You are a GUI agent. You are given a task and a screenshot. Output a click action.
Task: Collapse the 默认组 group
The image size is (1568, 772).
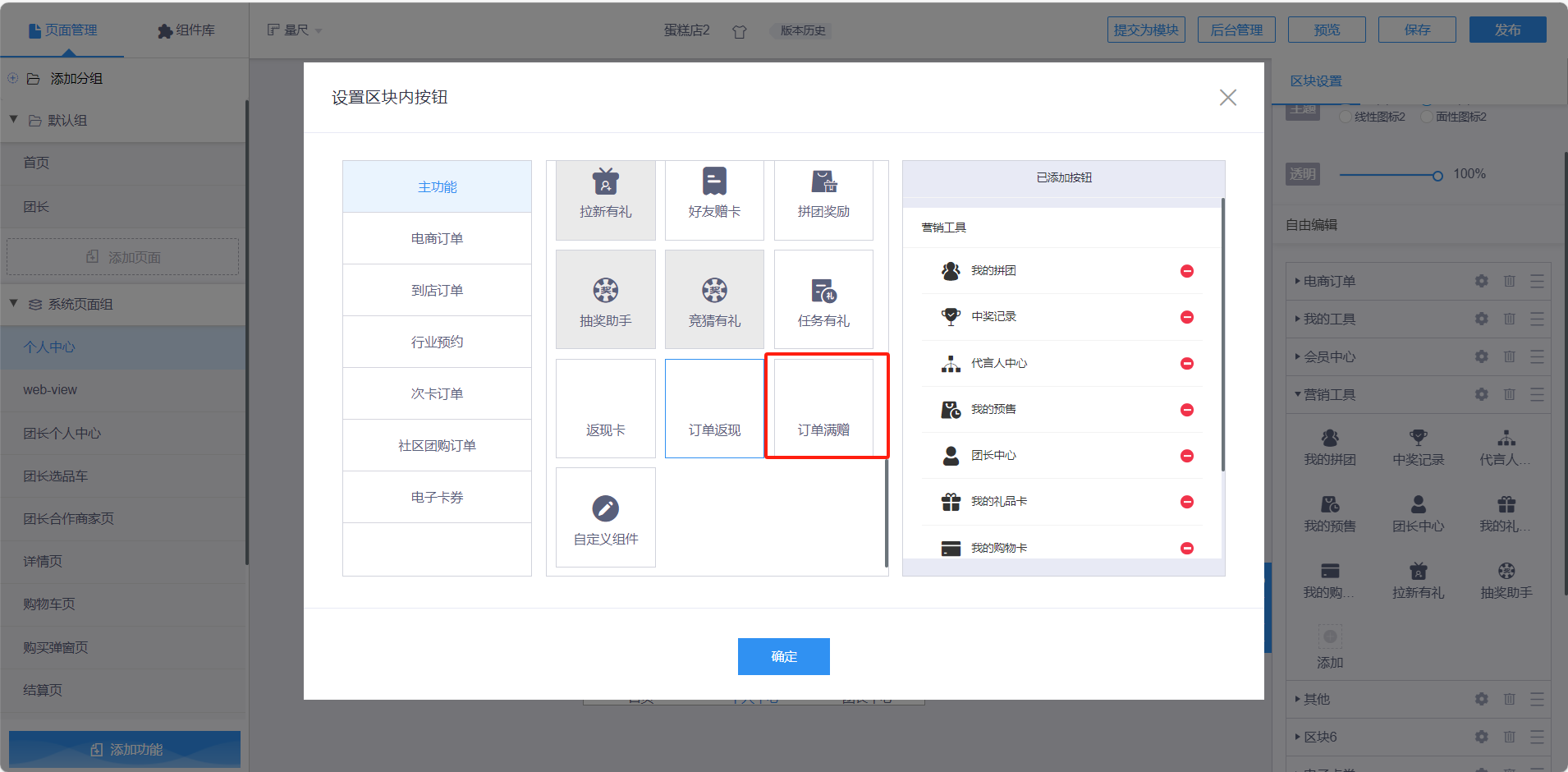tap(13, 120)
